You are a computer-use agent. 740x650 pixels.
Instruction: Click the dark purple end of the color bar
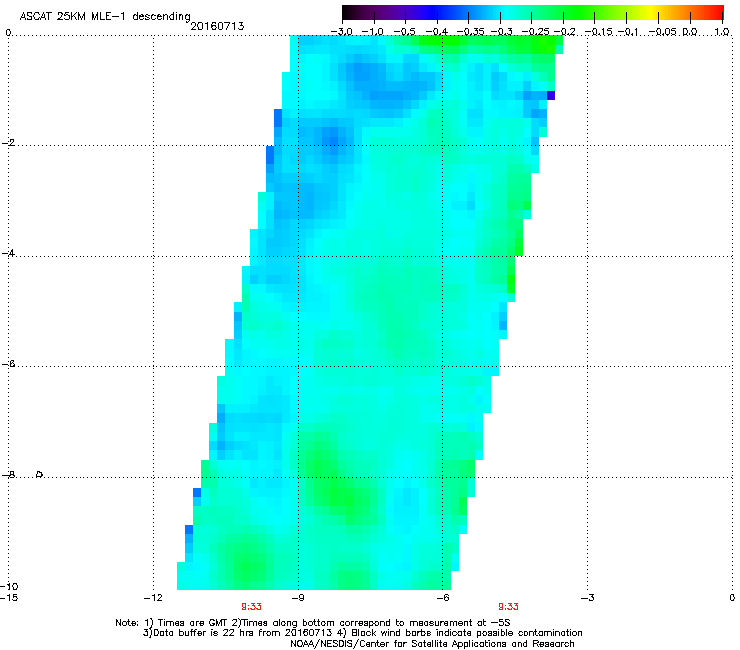(x=352, y=12)
